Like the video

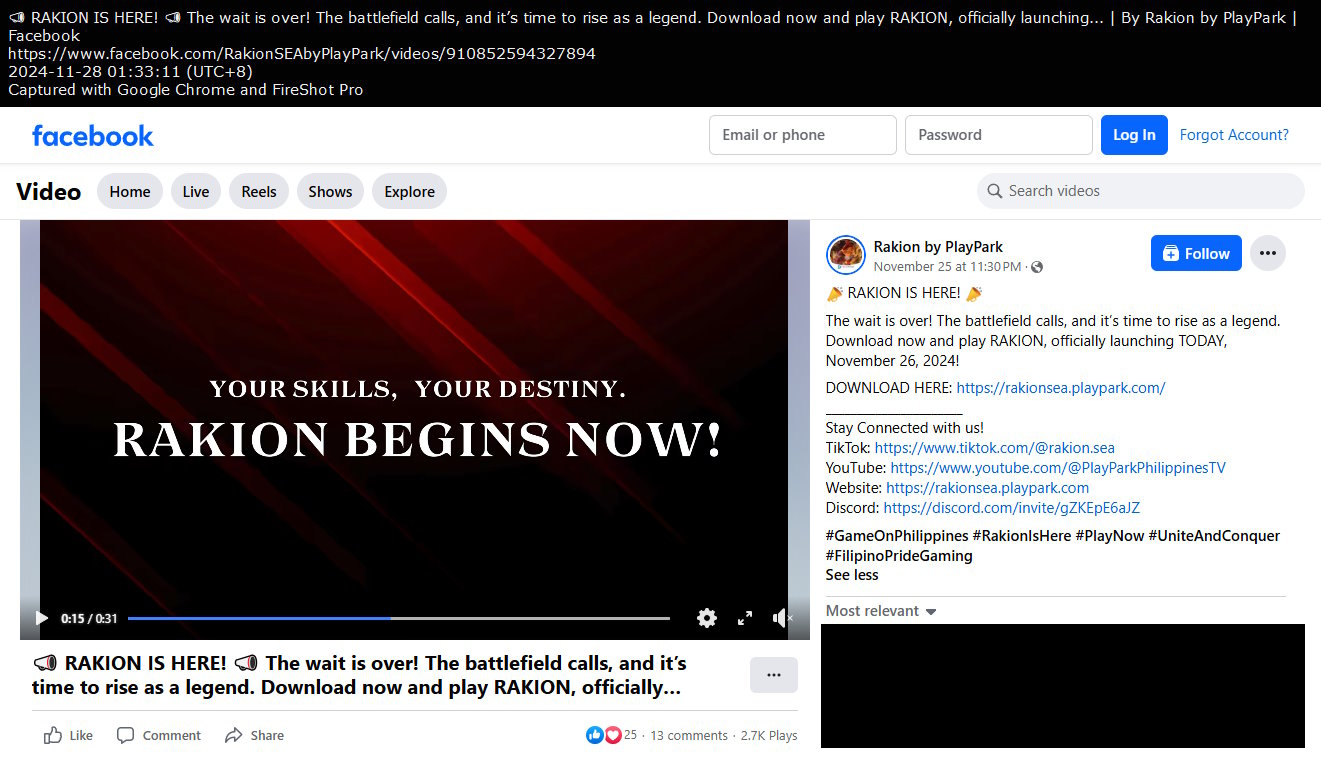coord(68,735)
